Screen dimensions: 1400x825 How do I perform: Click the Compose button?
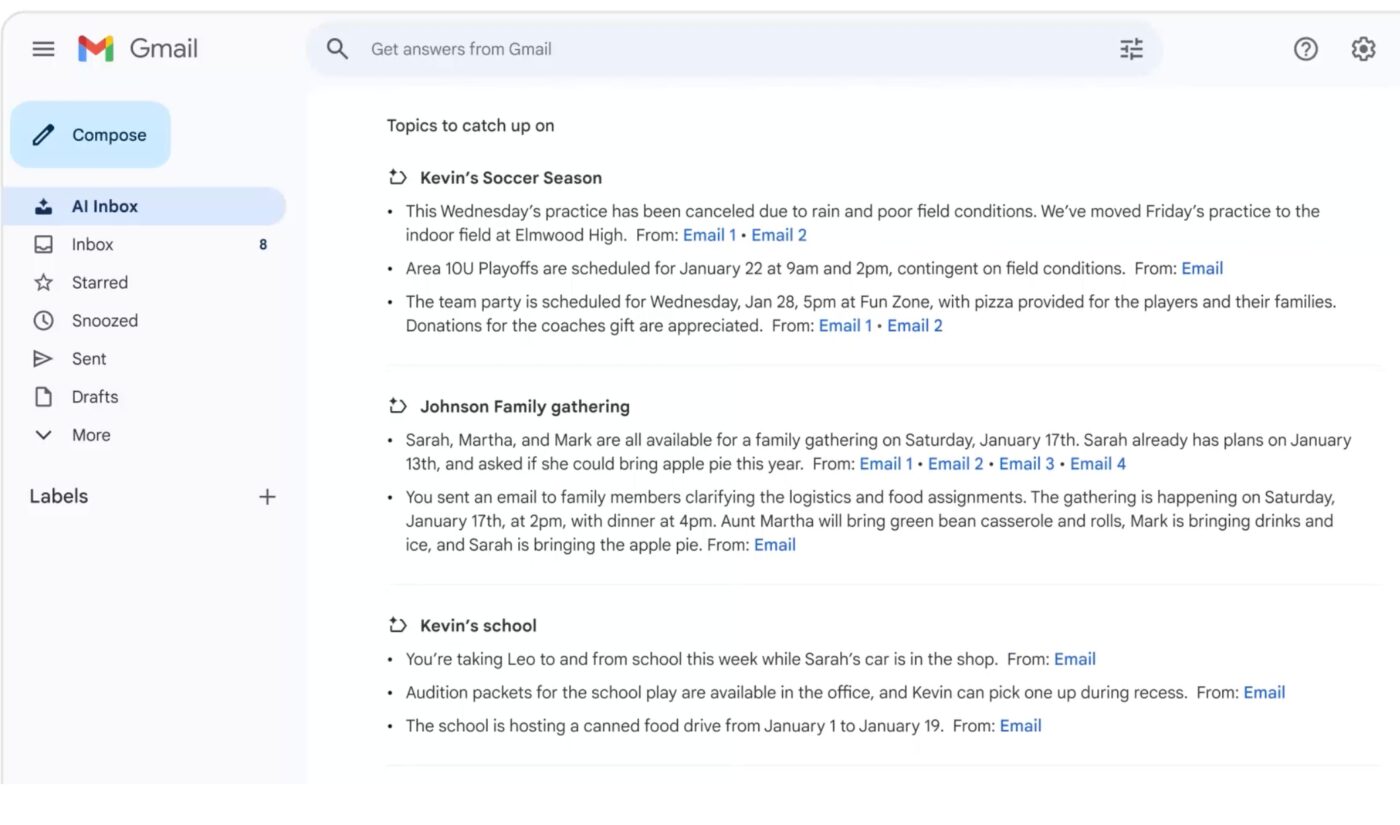tap(90, 134)
